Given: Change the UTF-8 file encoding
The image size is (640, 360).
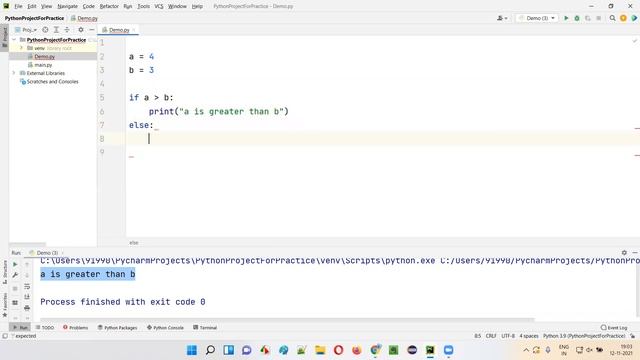Looking at the screenshot, I should 508,336.
